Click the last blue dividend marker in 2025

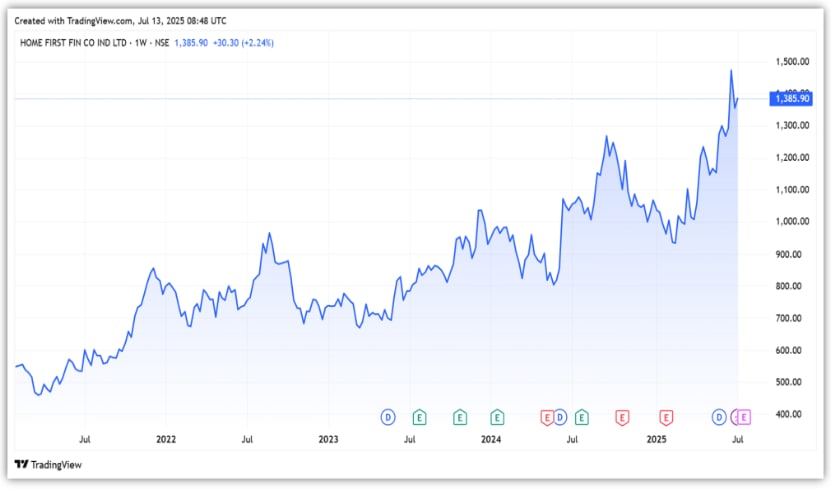pos(718,416)
